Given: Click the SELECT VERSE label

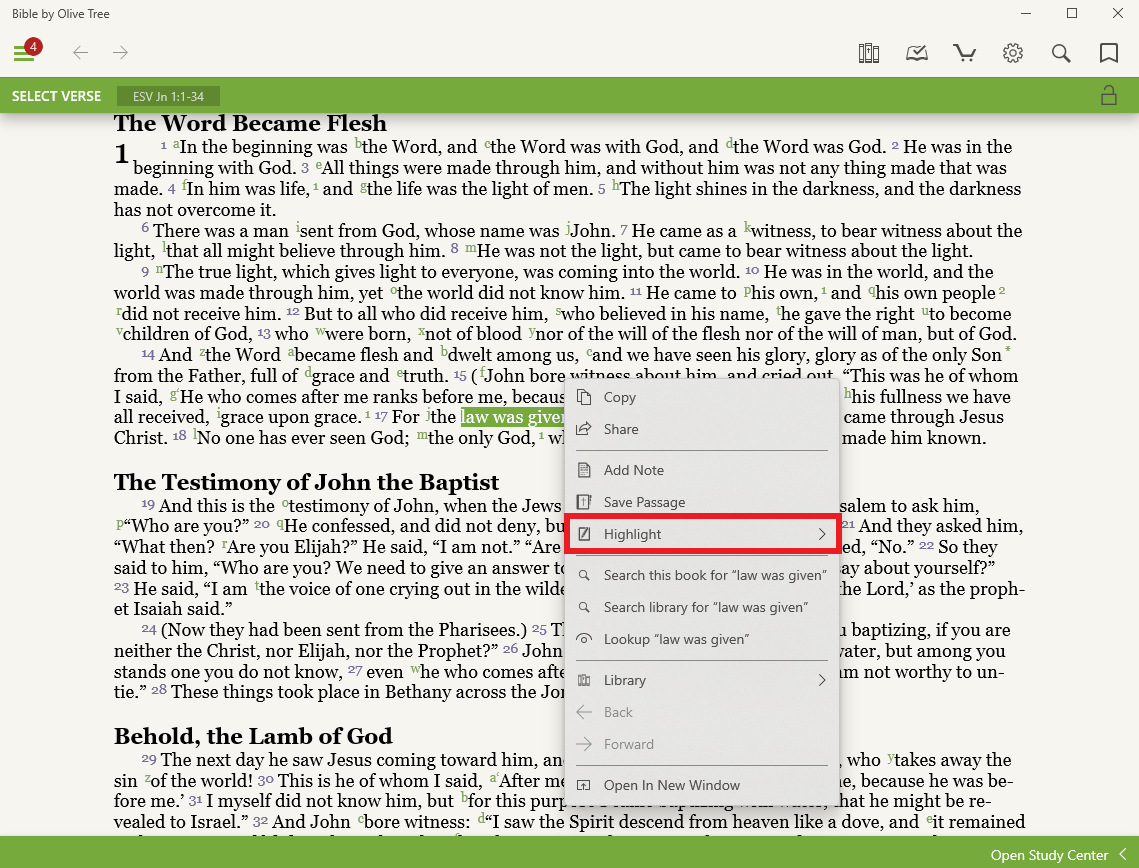Looking at the screenshot, I should click(x=56, y=97).
